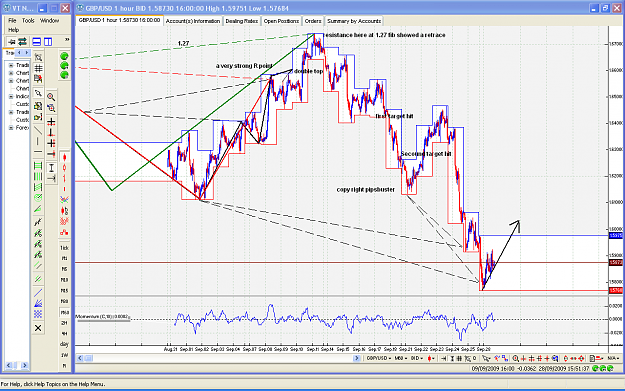Click the right arrow beside the Tra... panel tab
This screenshot has width=625, height=391.
pyautogui.click(x=26, y=53)
